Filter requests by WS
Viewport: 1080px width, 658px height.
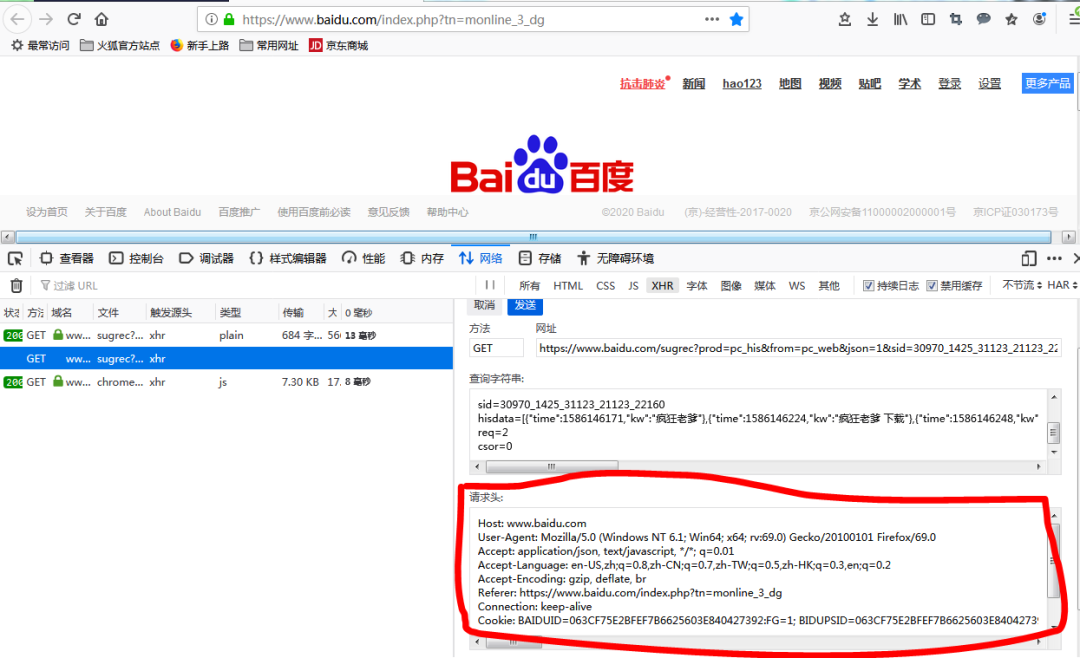click(x=797, y=286)
